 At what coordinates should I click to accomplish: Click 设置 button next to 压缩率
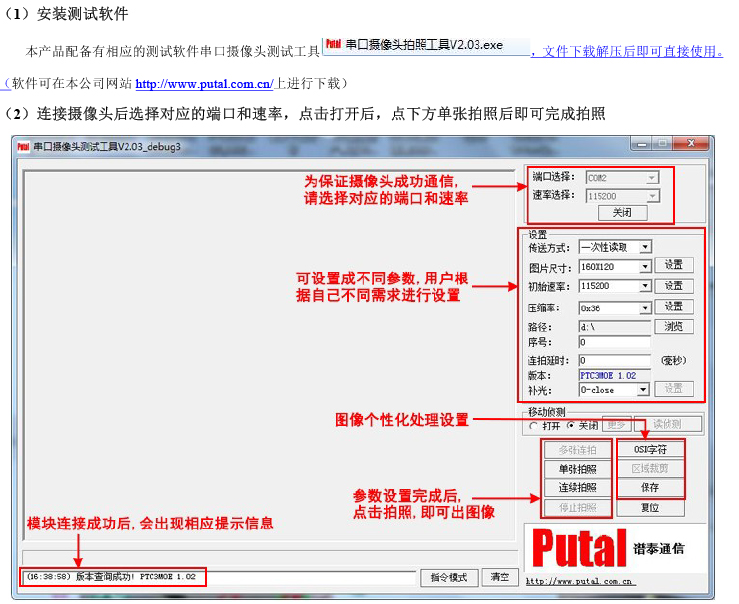pos(674,306)
